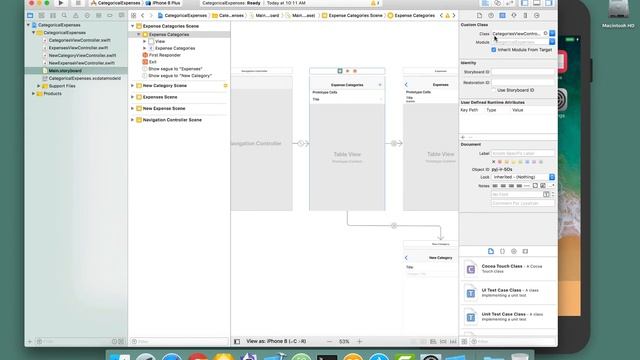Toggle the utilities pane visibility
Viewport: 640px width, 360px height.
click(x=549, y=3)
